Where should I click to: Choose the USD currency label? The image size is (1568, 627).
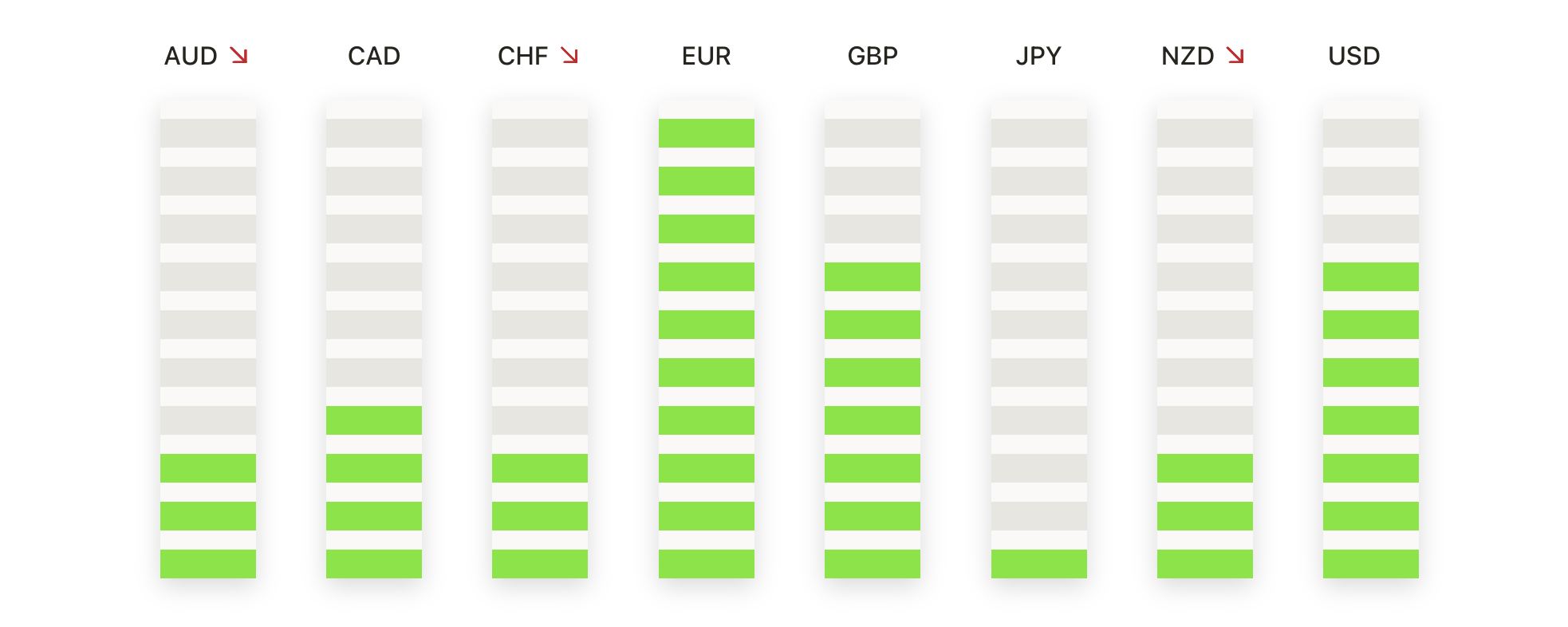click(1354, 56)
